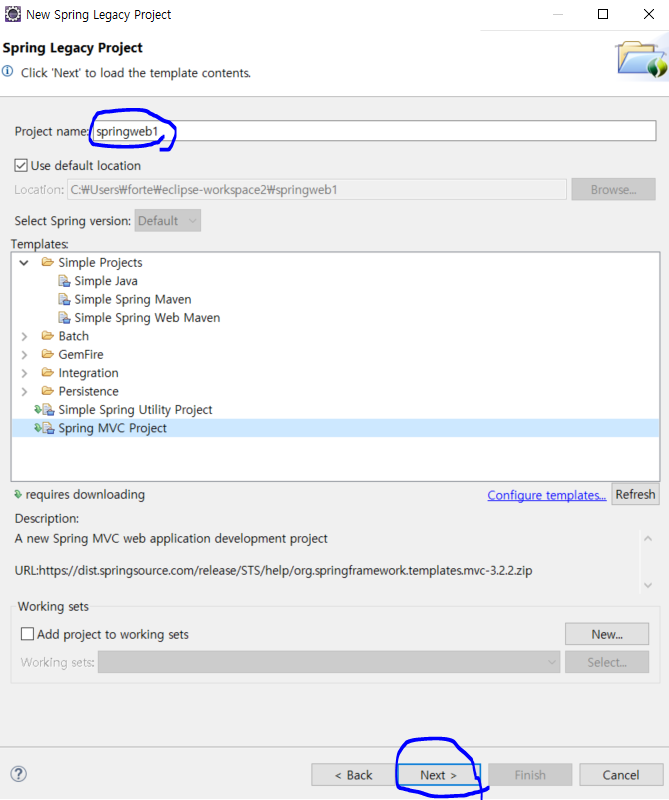Cancel the New Spring Legacy Project wizard
669x800 pixels.
(621, 775)
